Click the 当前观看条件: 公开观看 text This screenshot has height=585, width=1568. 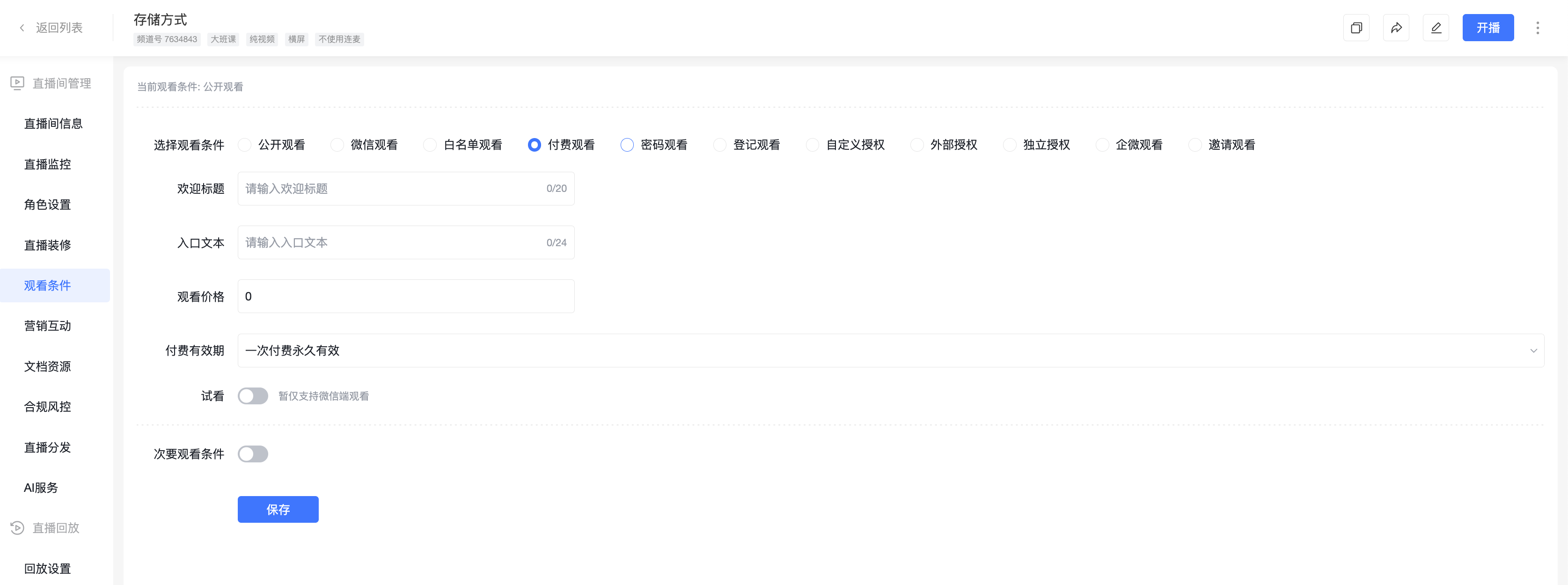tap(190, 87)
